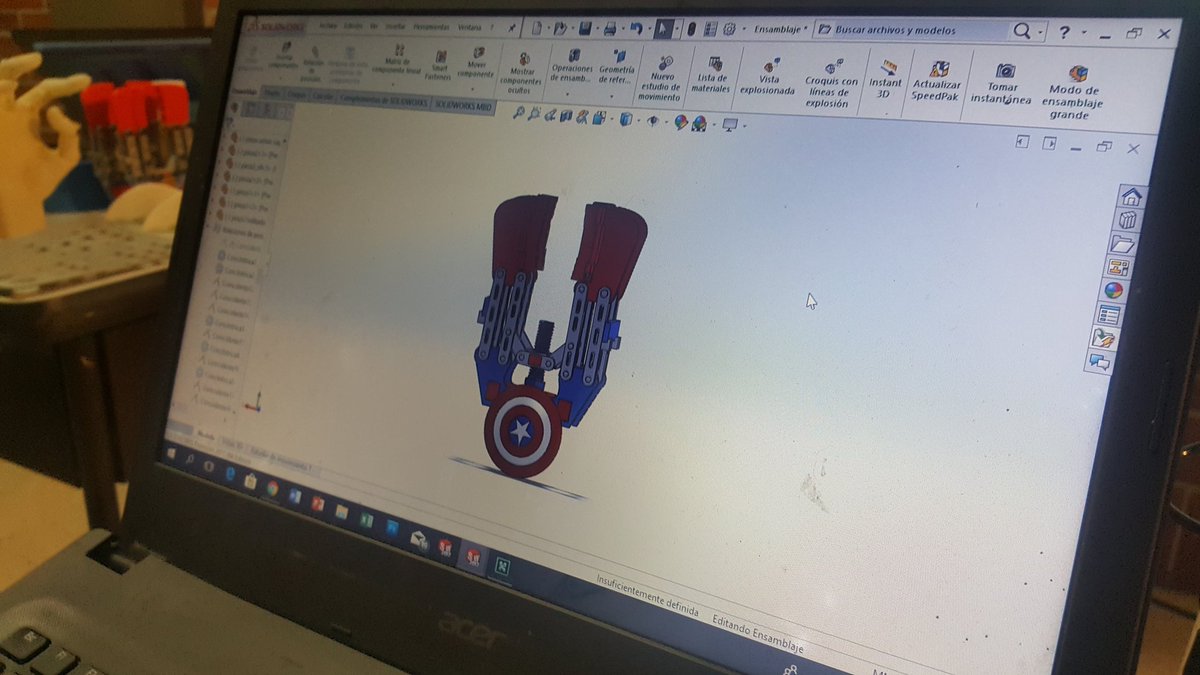The image size is (1200, 675).
Task: Open Chrome from the Windows taskbar
Action: 271,488
